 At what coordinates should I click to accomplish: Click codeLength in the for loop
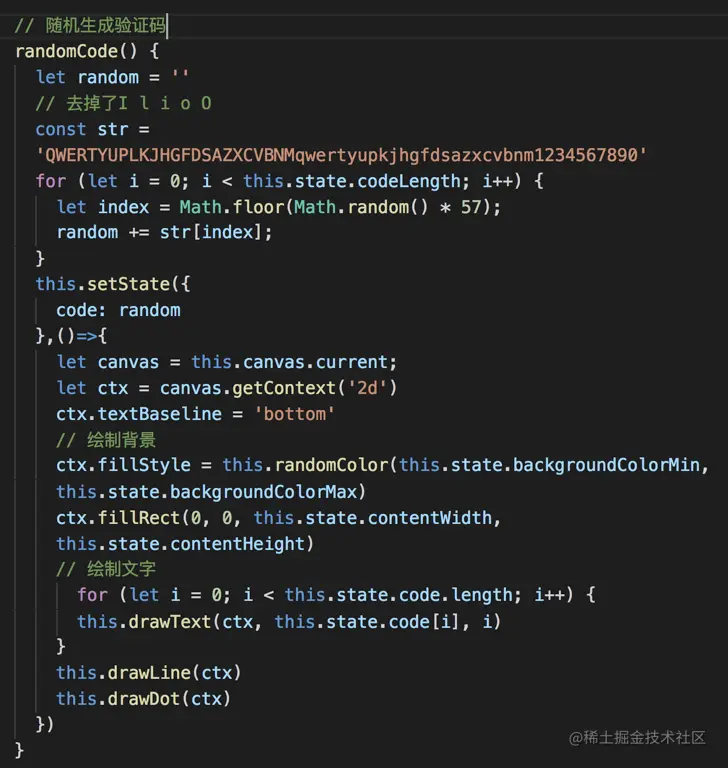tap(409, 181)
